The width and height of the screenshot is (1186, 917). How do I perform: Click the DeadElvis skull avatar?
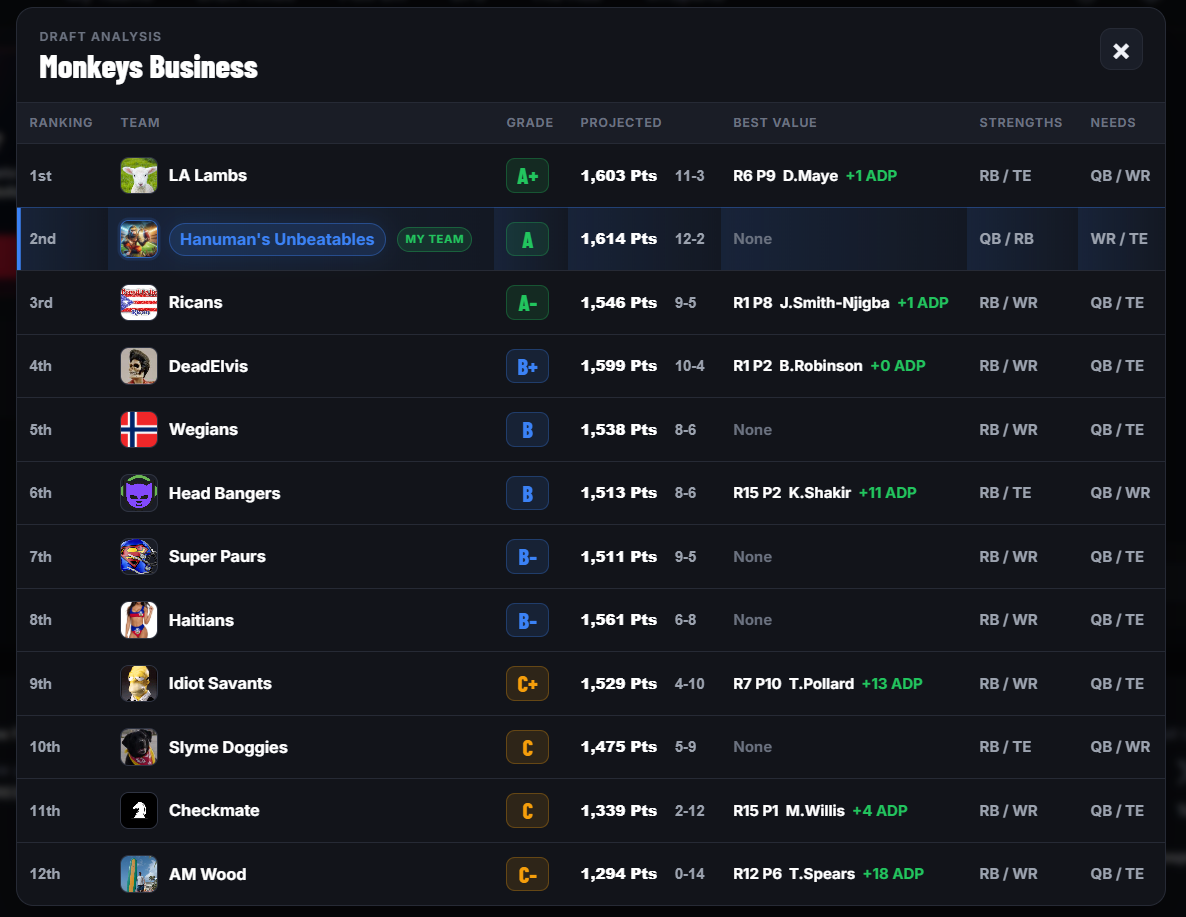[x=139, y=366]
